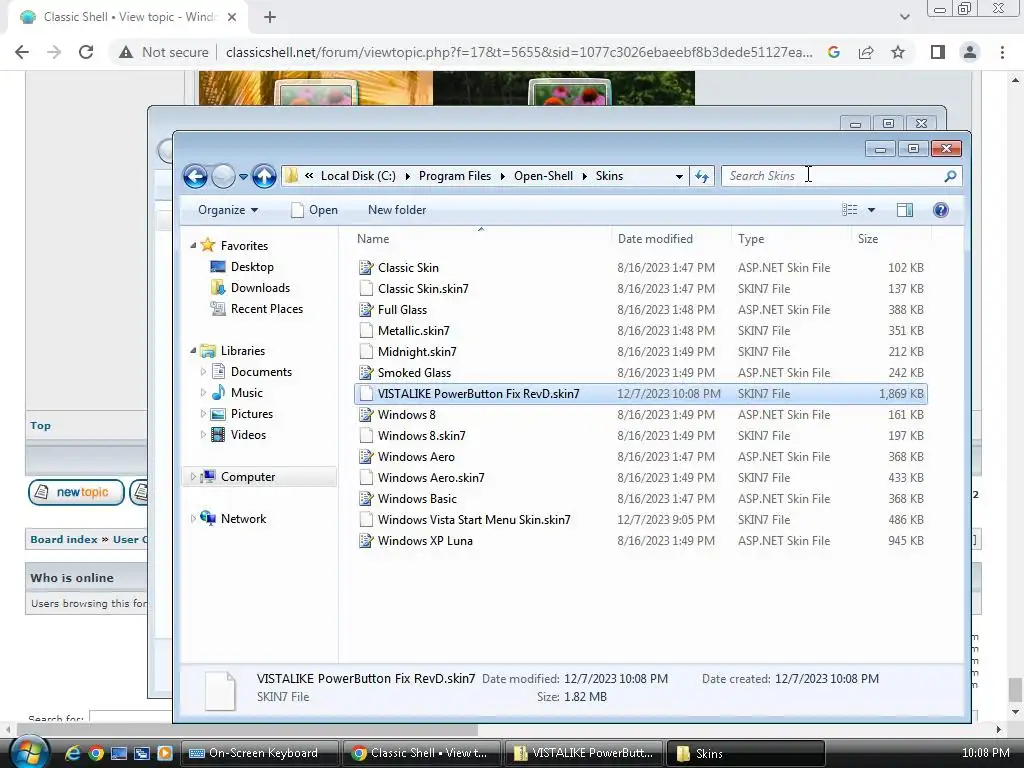The height and width of the screenshot is (768, 1024).
Task: Create a New folder
Action: point(397,210)
